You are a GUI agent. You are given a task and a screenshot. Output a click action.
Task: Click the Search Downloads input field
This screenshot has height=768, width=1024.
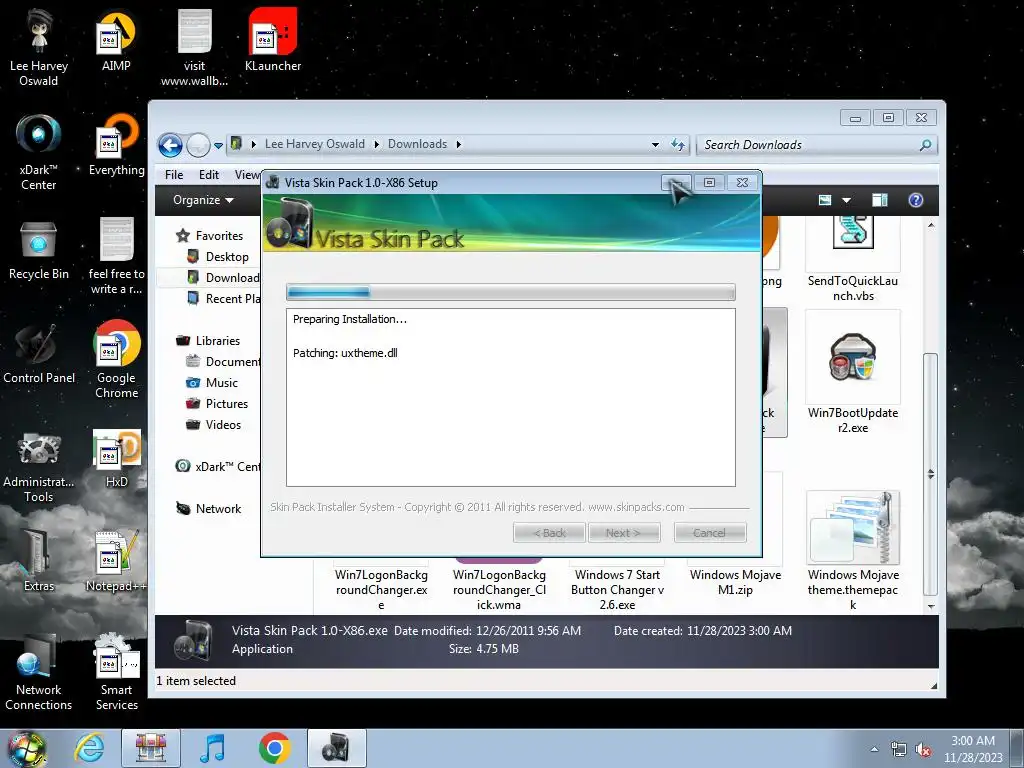[x=808, y=145]
